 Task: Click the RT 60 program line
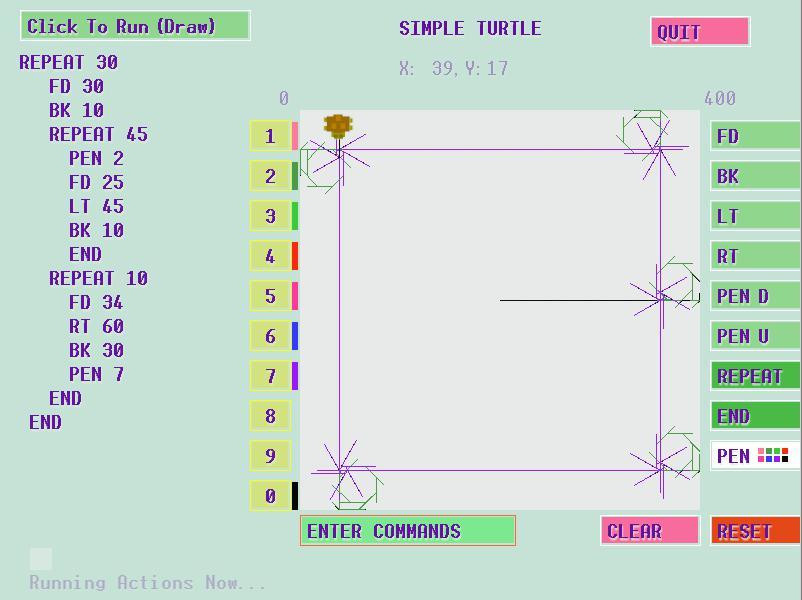96,326
